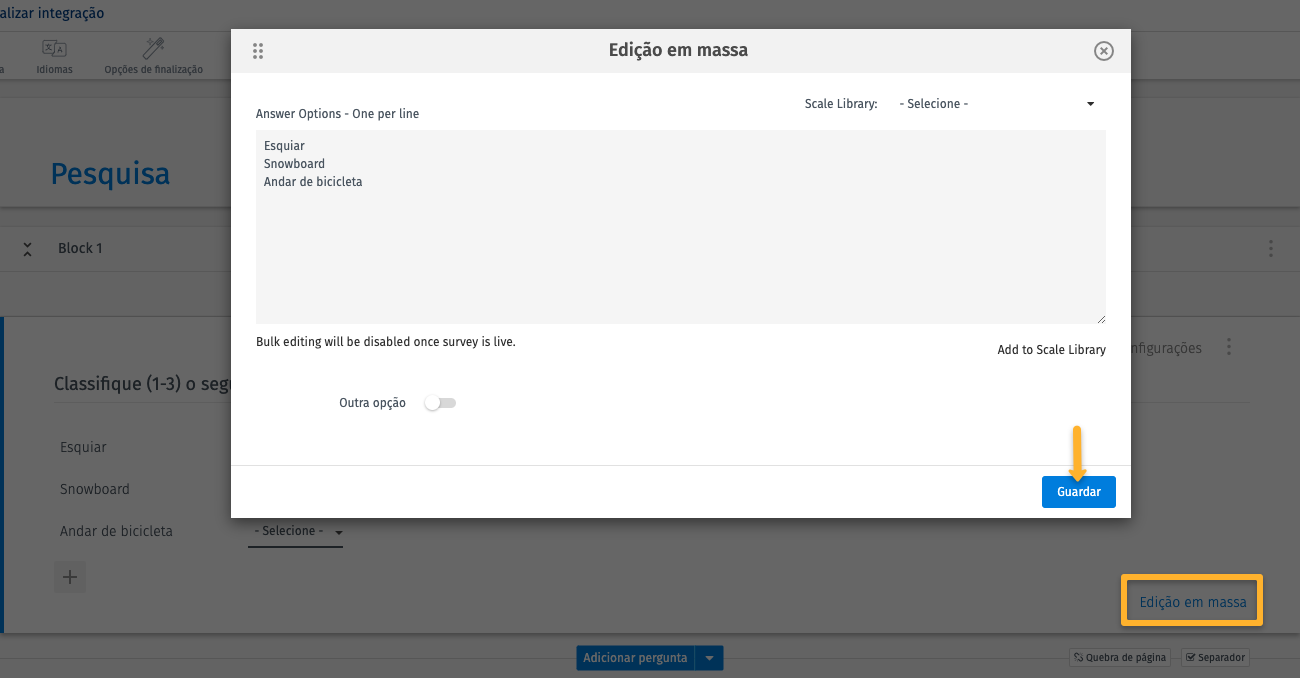The height and width of the screenshot is (678, 1300).
Task: Click the Andar de bicicleta survey option
Action: [x=116, y=531]
